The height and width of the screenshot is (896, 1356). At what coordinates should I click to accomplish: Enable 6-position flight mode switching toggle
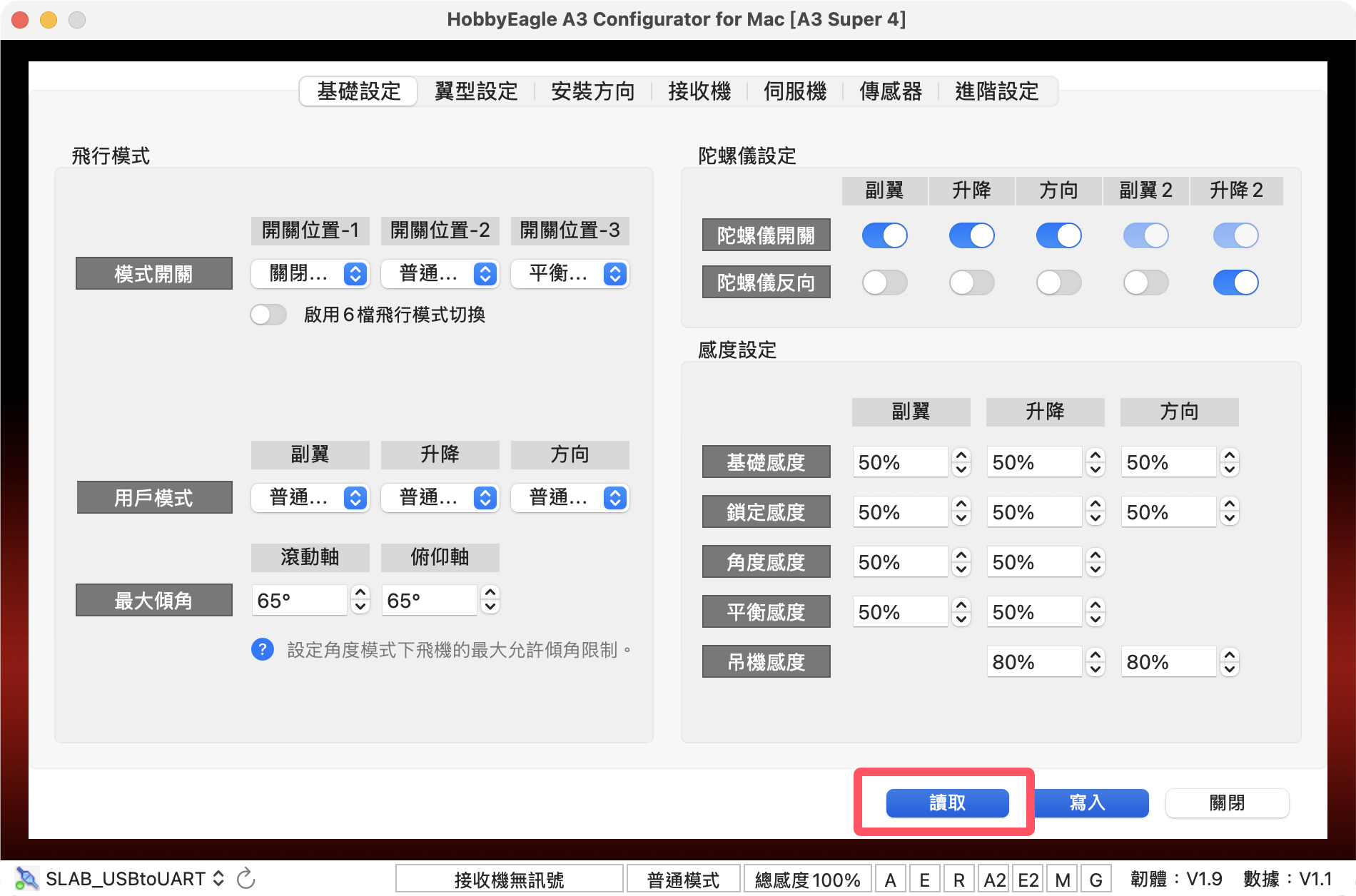(268, 315)
